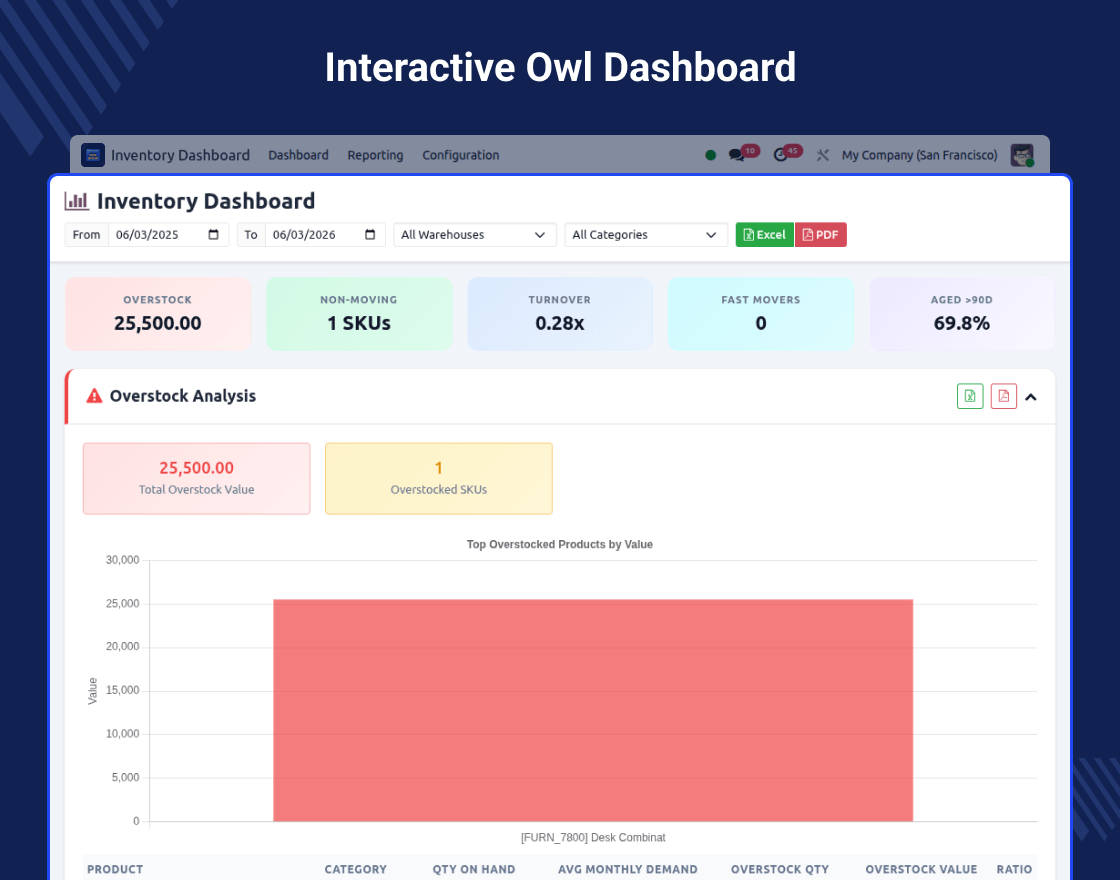1120x880 pixels.
Task: Open the Dashboard menu
Action: coord(298,155)
